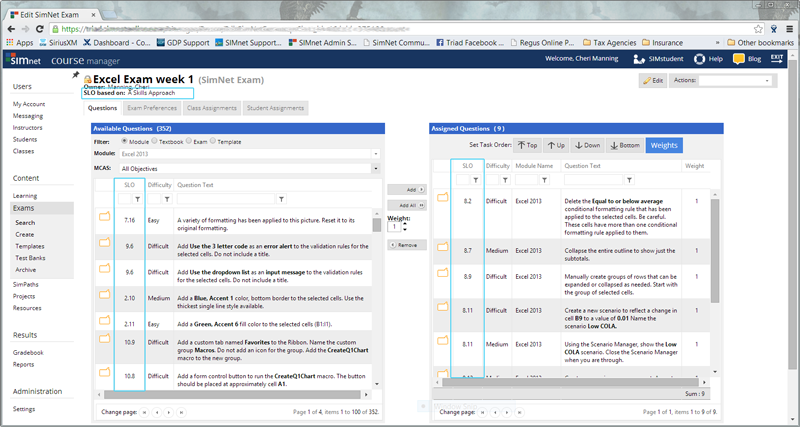Switch to Exam Preferences tab
The image size is (800, 427).
click(x=152, y=108)
